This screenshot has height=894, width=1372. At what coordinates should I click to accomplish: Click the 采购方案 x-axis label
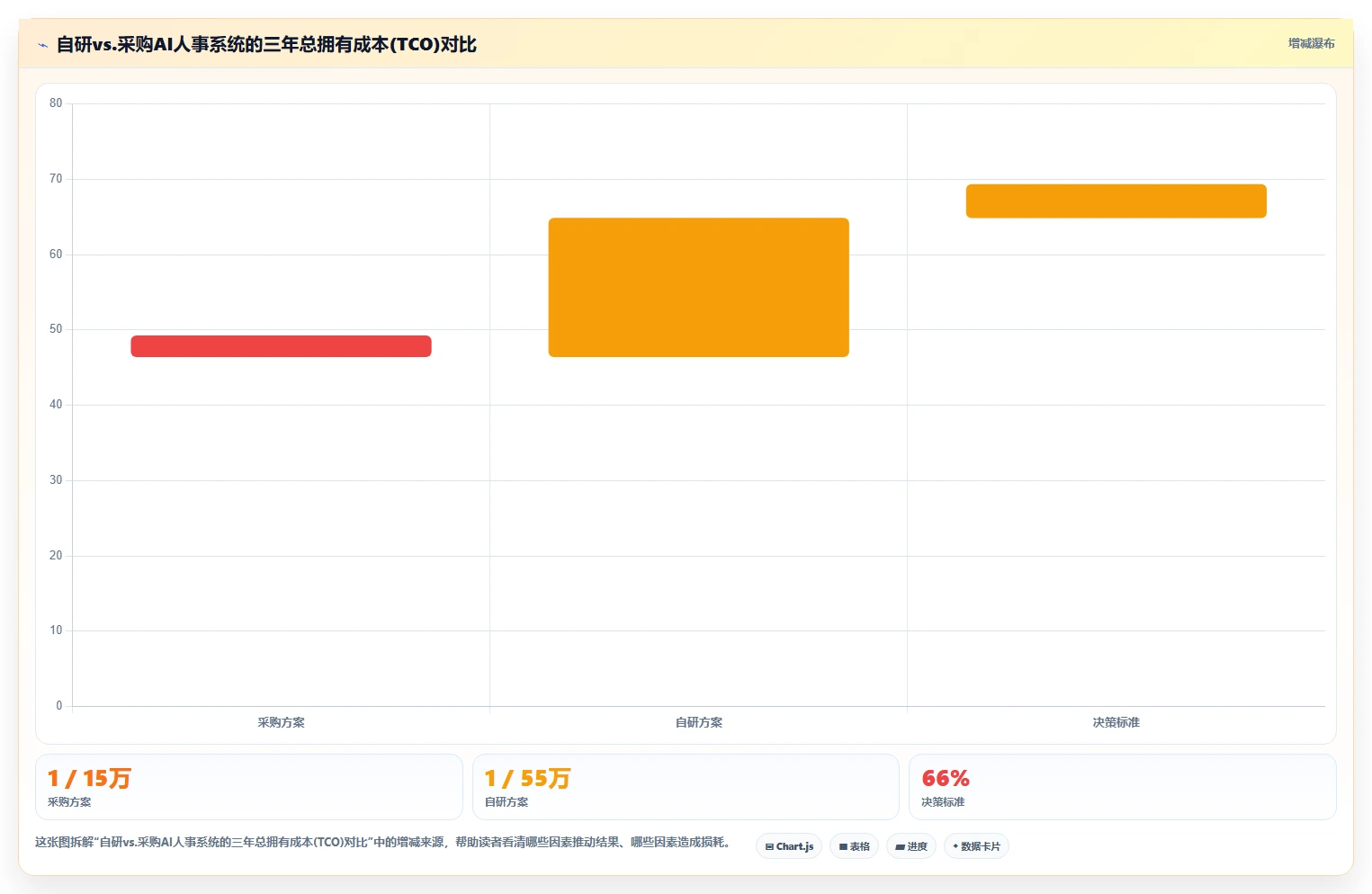pyautogui.click(x=281, y=722)
